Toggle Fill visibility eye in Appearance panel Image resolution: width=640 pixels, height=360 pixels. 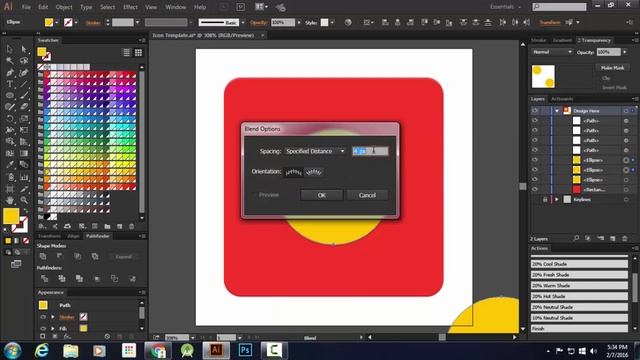(x=43, y=328)
